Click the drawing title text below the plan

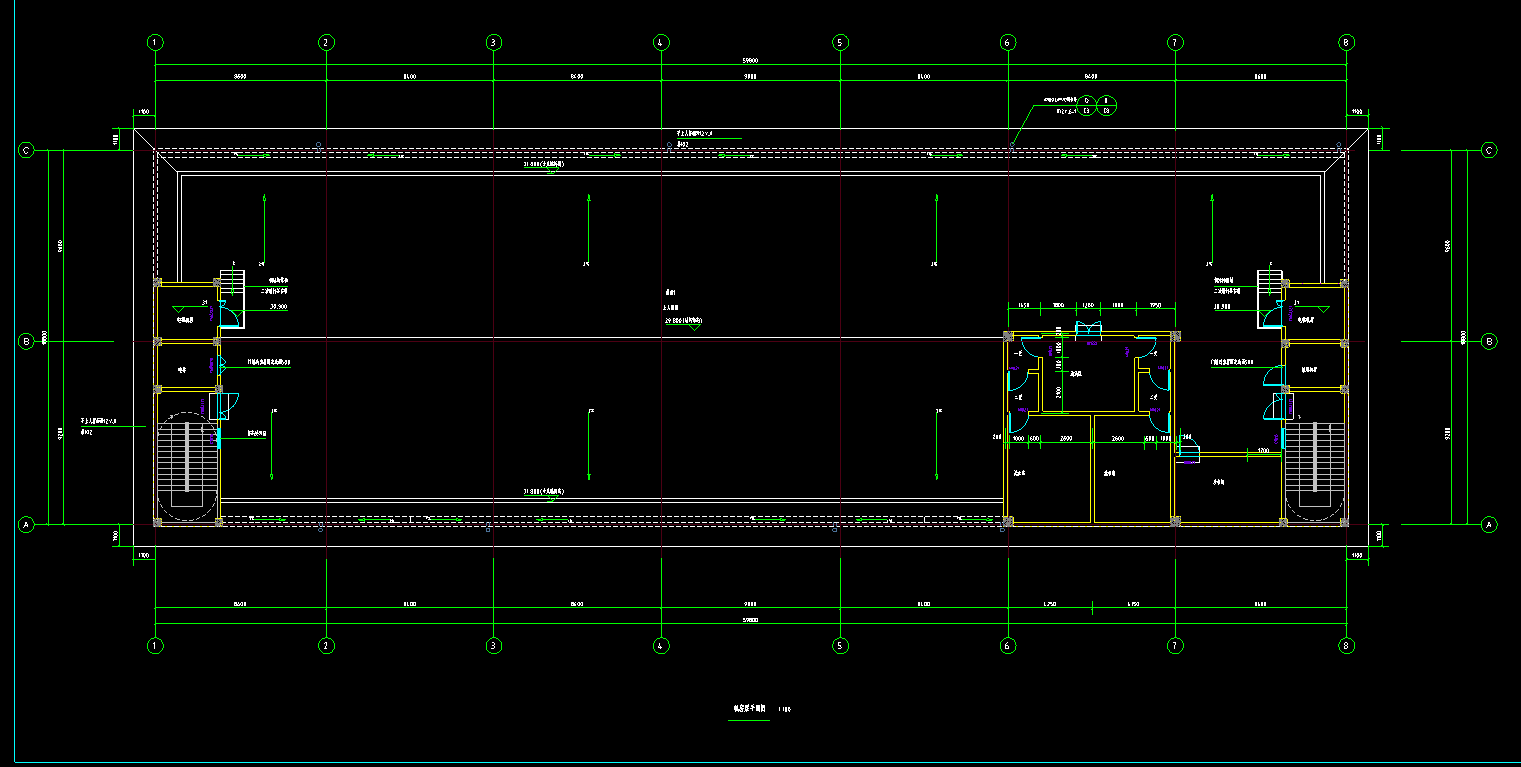pos(749,708)
